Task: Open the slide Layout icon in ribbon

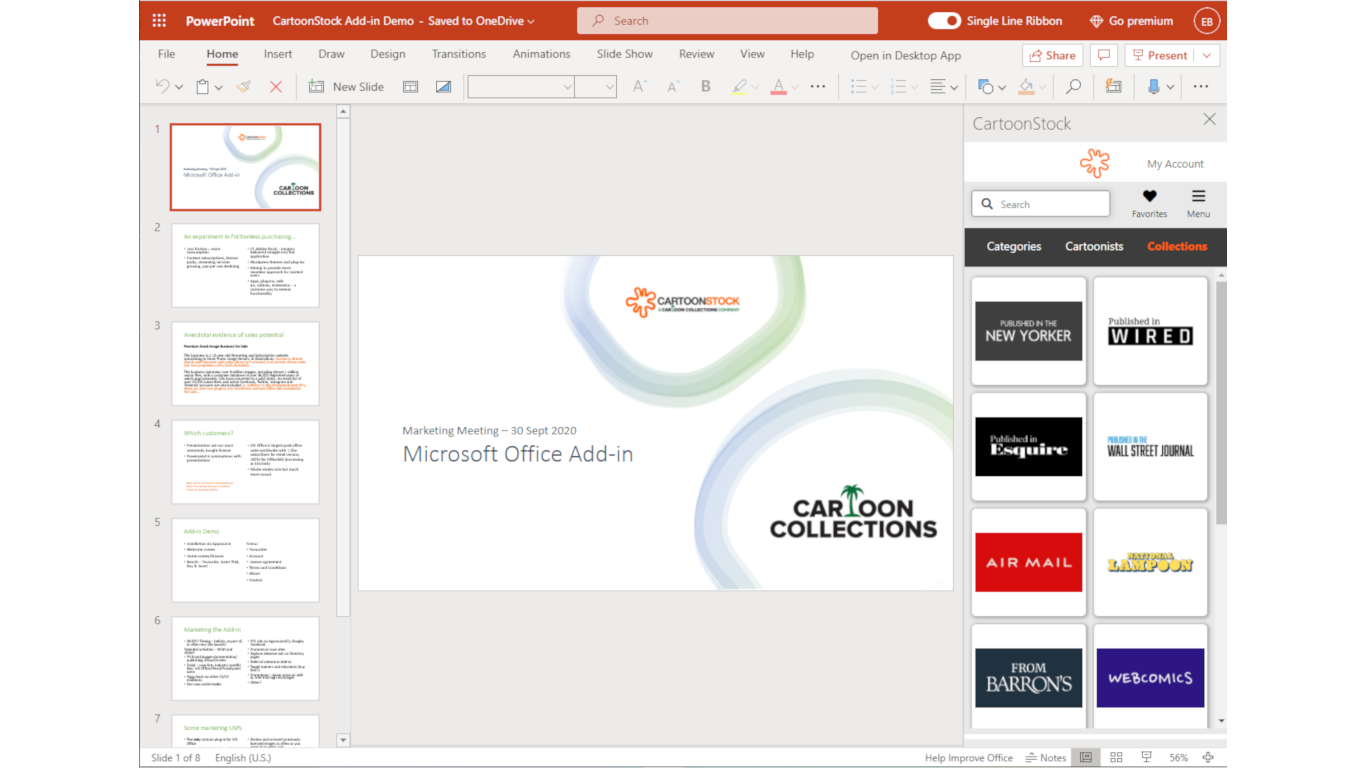Action: point(410,87)
